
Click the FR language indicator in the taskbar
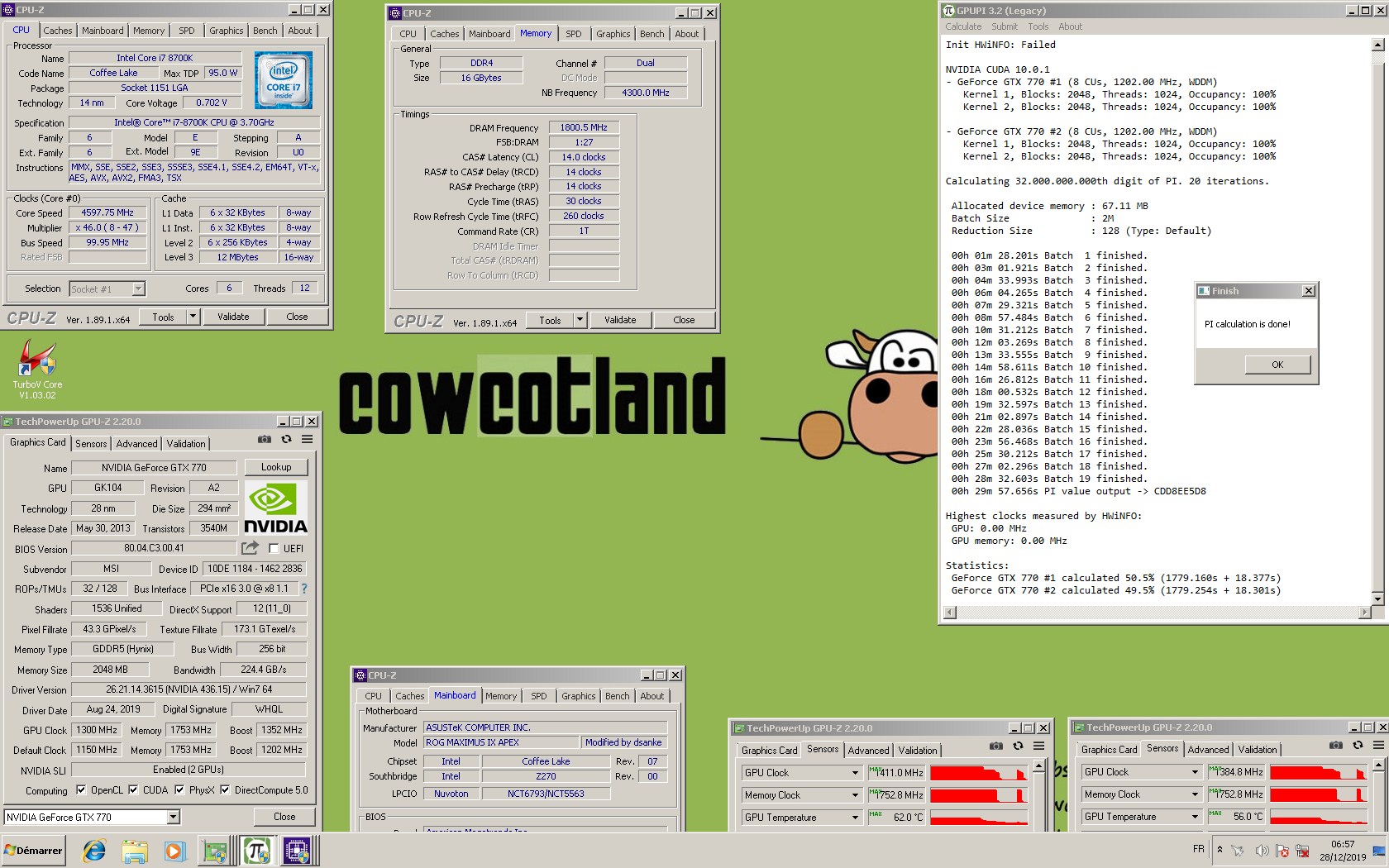tap(1199, 849)
